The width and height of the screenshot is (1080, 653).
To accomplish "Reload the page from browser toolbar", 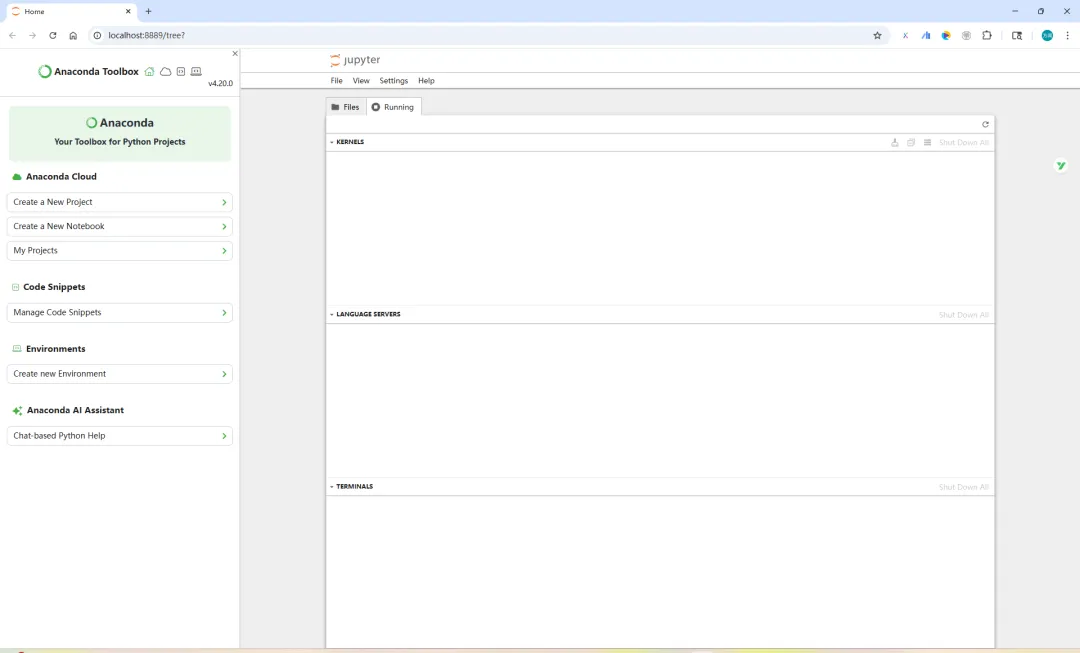I will coord(52,35).
